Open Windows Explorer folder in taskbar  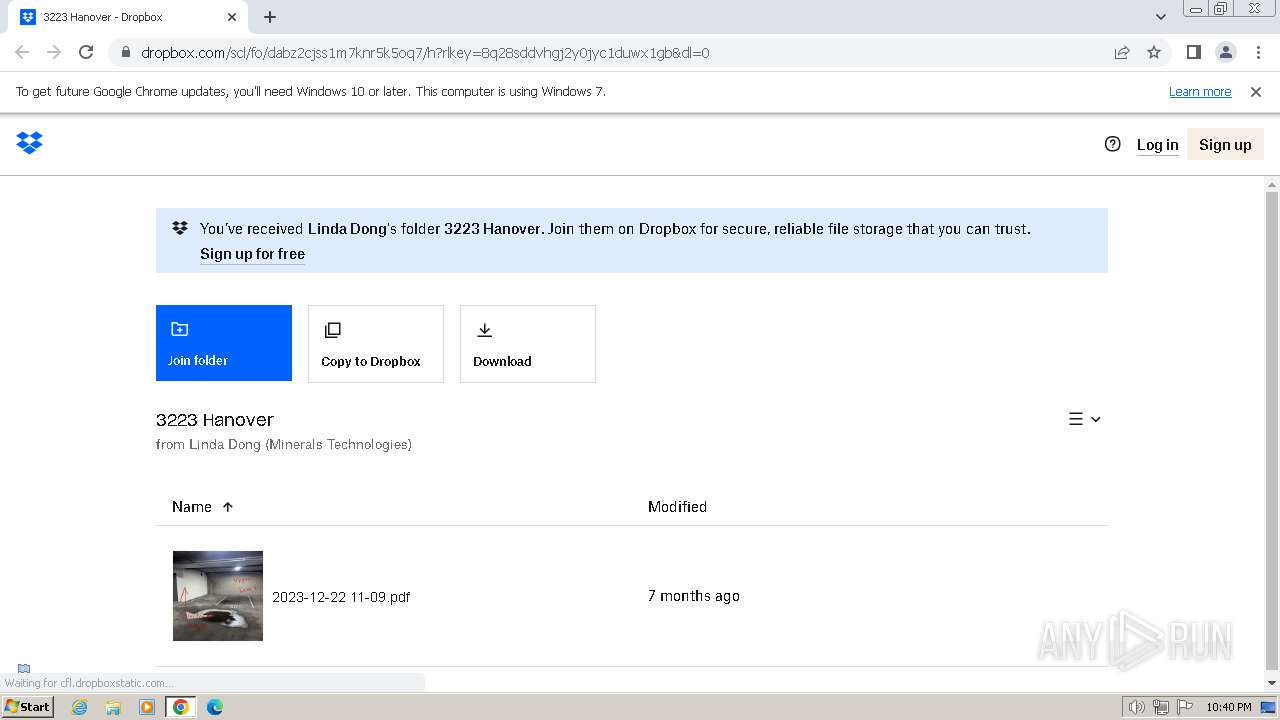[113, 707]
